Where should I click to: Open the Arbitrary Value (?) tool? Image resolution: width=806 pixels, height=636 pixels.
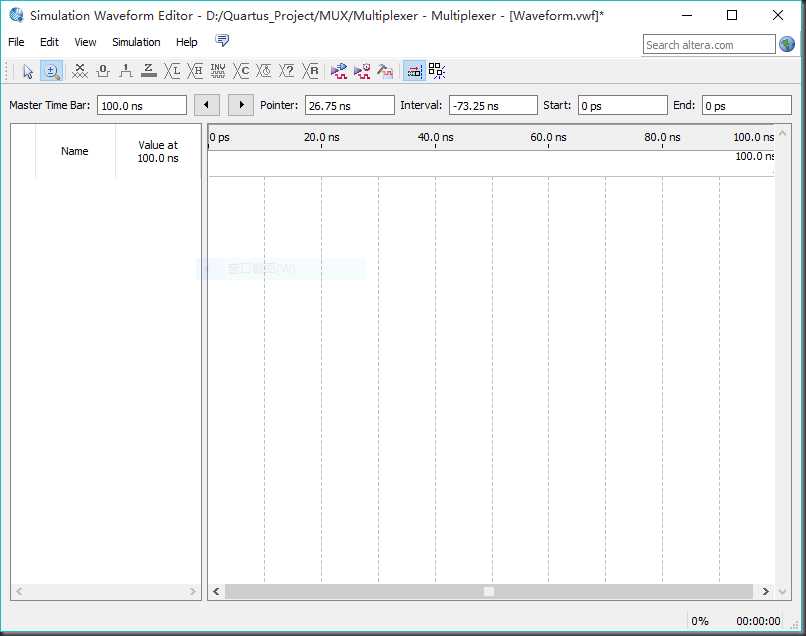click(x=287, y=71)
